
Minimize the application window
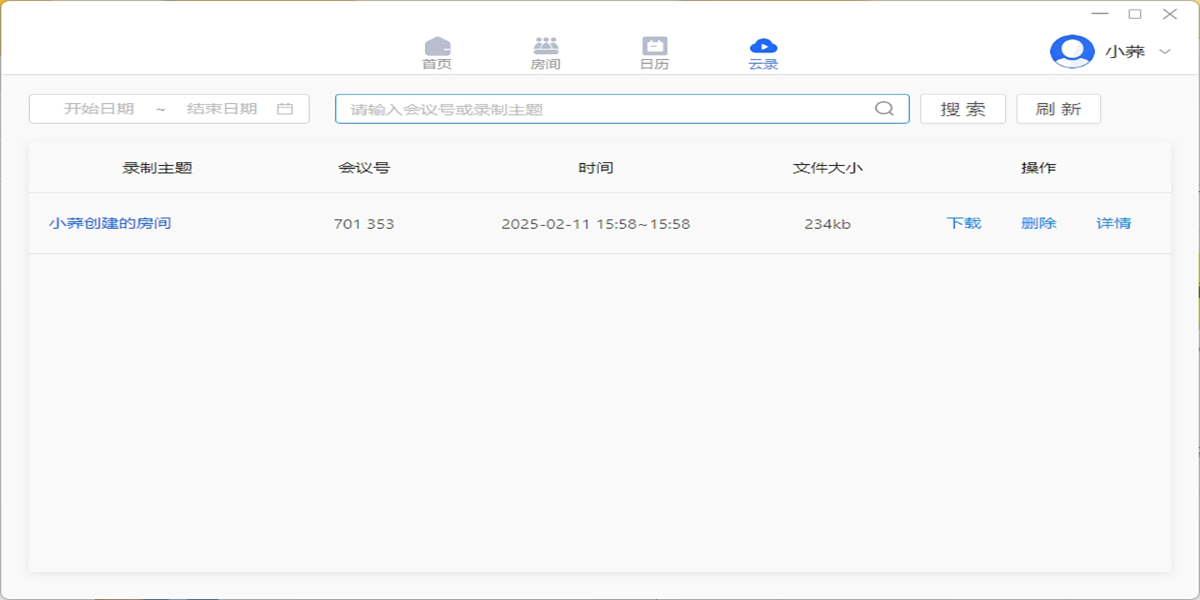(x=1100, y=14)
